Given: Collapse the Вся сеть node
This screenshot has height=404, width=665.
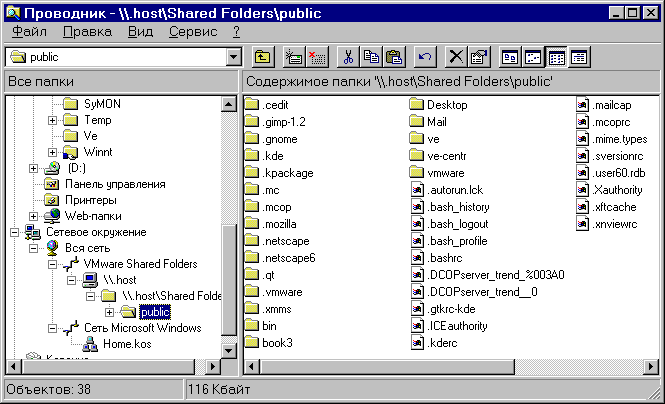Looking at the screenshot, I should [x=33, y=248].
